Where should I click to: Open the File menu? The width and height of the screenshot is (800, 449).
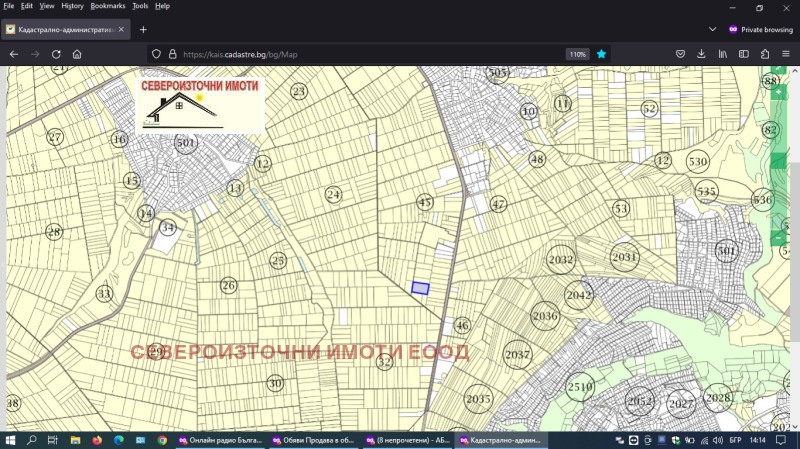click(x=9, y=6)
